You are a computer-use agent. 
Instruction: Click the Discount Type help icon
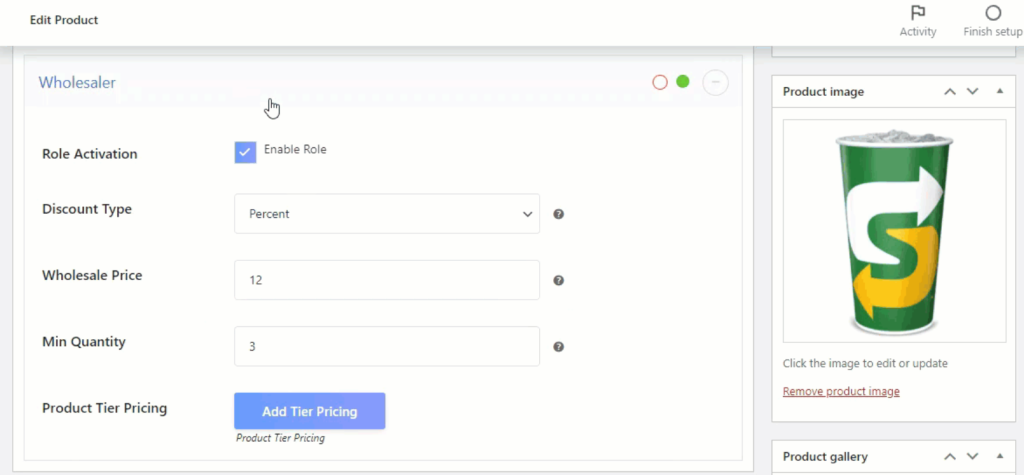pyautogui.click(x=558, y=214)
